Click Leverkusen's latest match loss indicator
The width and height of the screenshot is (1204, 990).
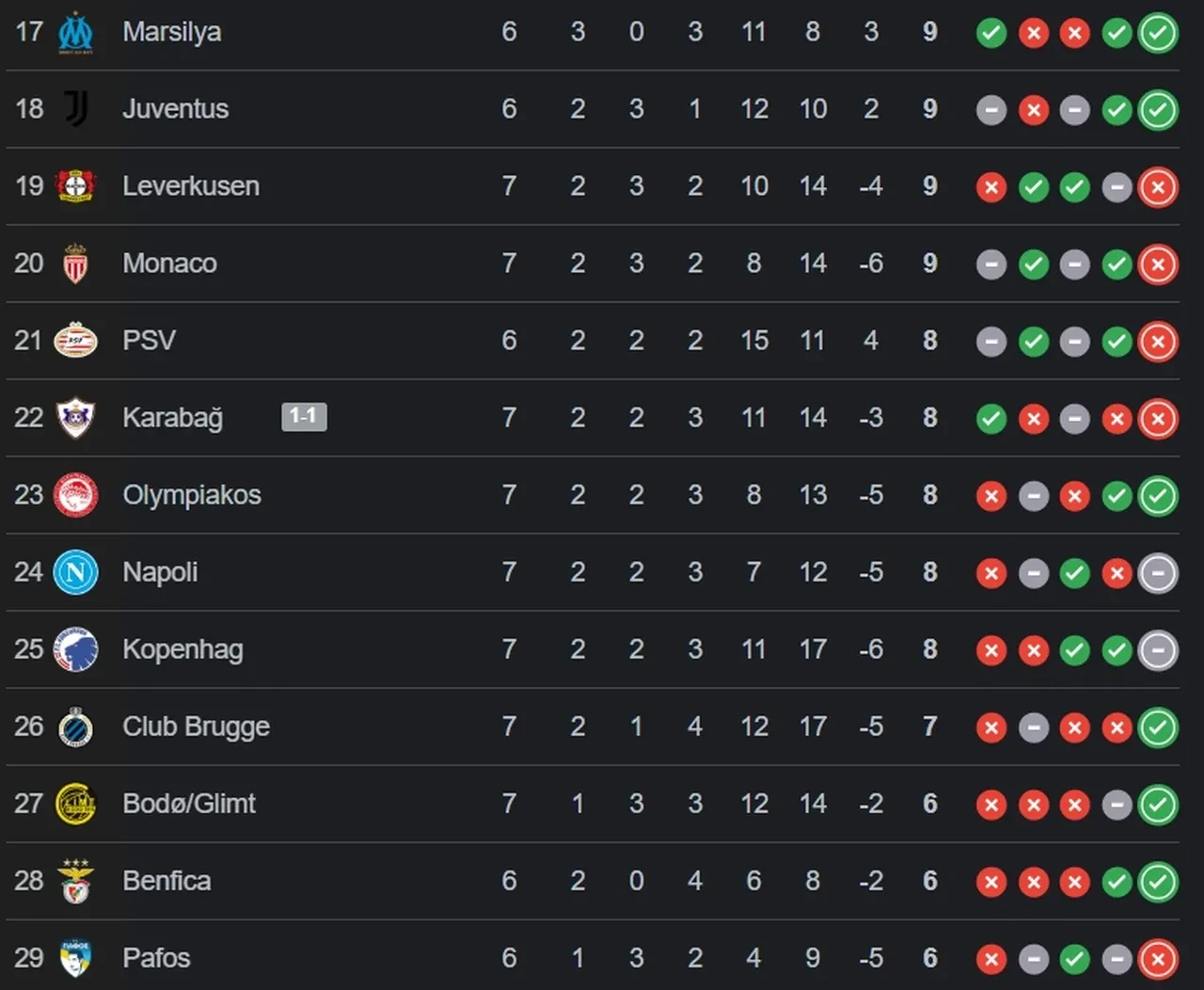tap(1158, 188)
